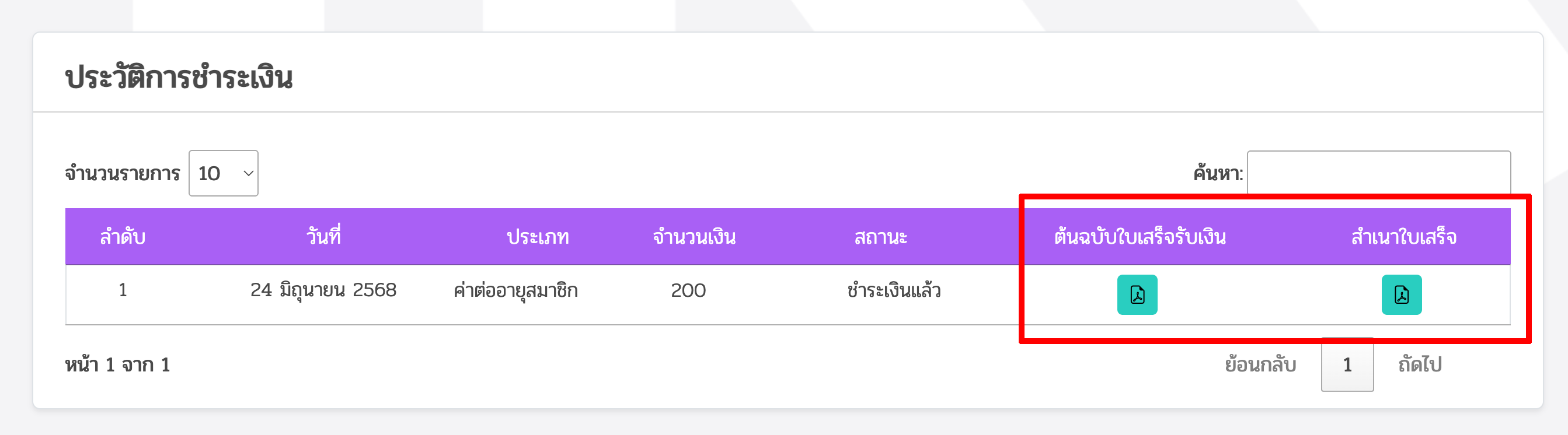The width and height of the screenshot is (1568, 435).
Task: Sort by ประเภท column header
Action: click(538, 237)
